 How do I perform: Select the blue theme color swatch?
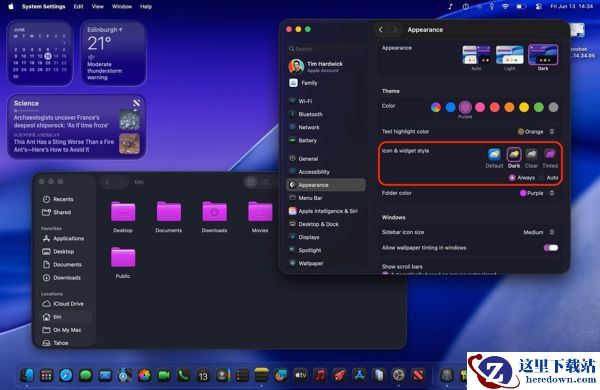450,107
